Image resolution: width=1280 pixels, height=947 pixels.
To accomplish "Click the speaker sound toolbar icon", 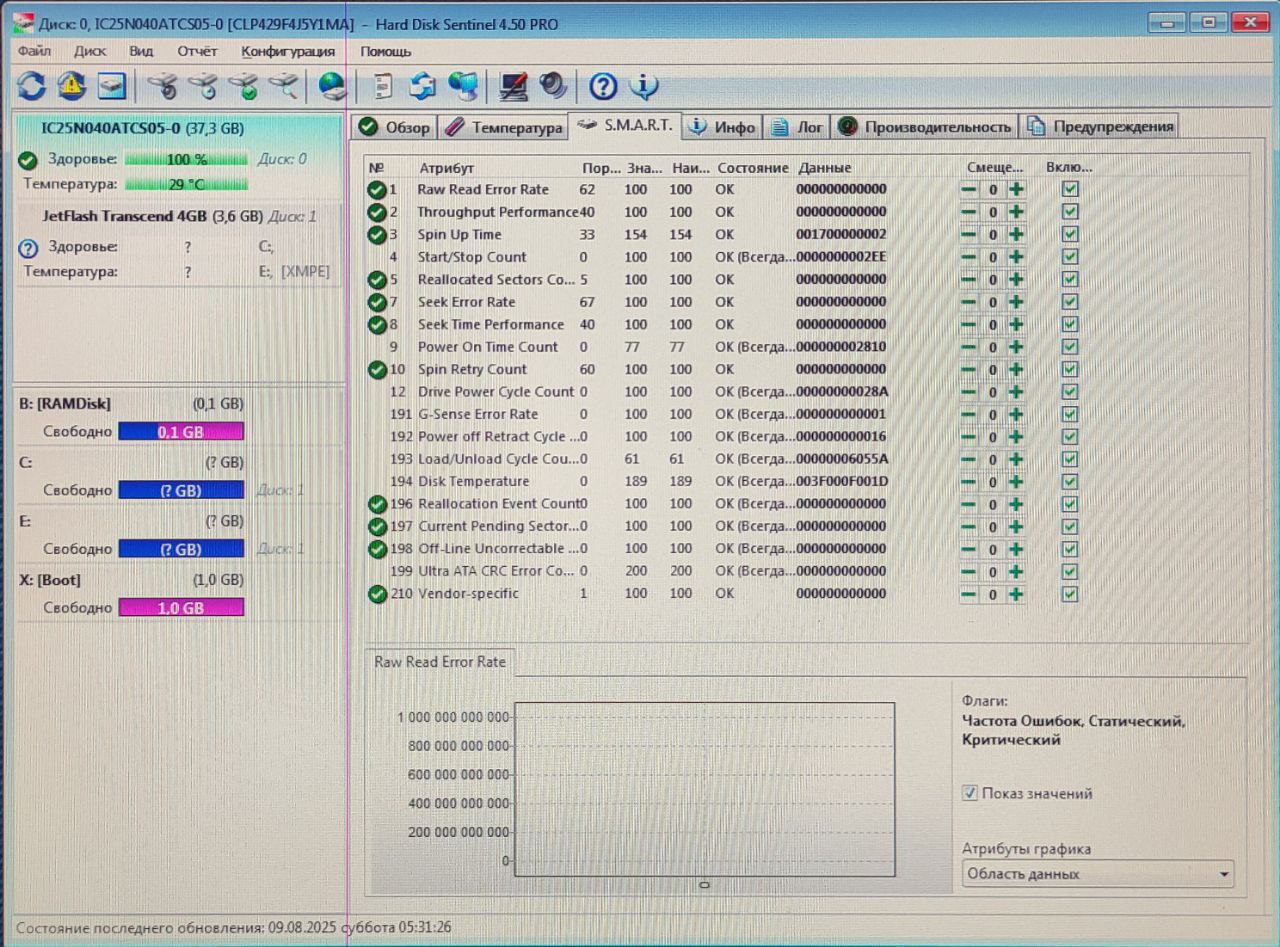I will (553, 87).
